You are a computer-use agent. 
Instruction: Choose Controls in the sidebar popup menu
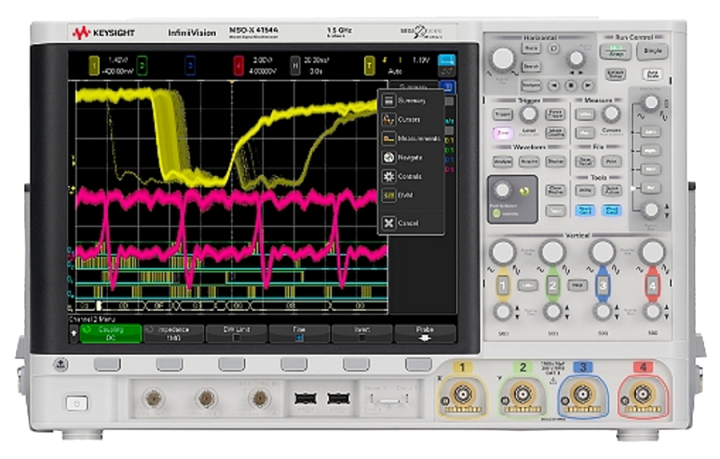point(411,176)
